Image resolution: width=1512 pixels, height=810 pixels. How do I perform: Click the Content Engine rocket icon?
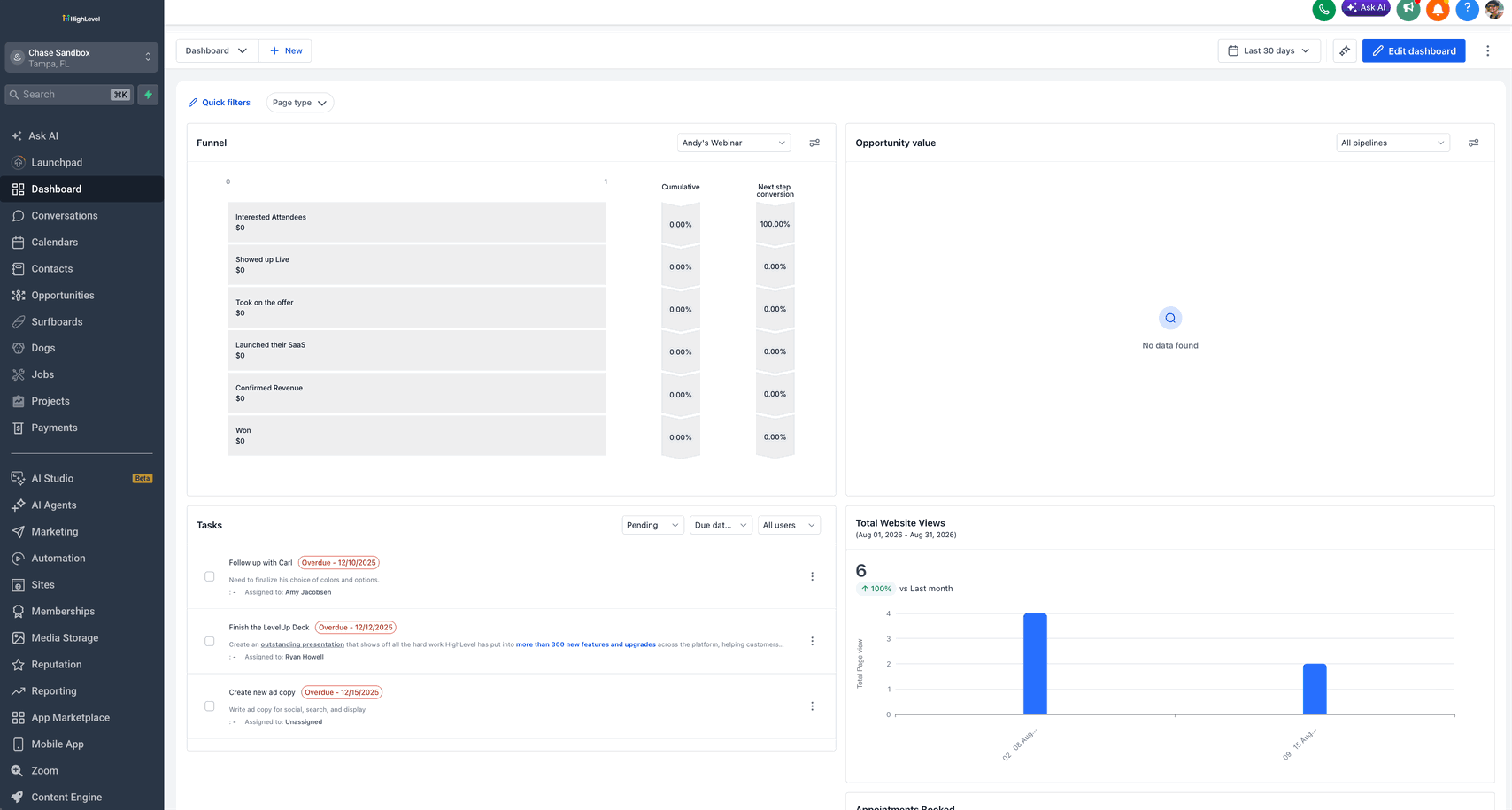click(x=18, y=798)
